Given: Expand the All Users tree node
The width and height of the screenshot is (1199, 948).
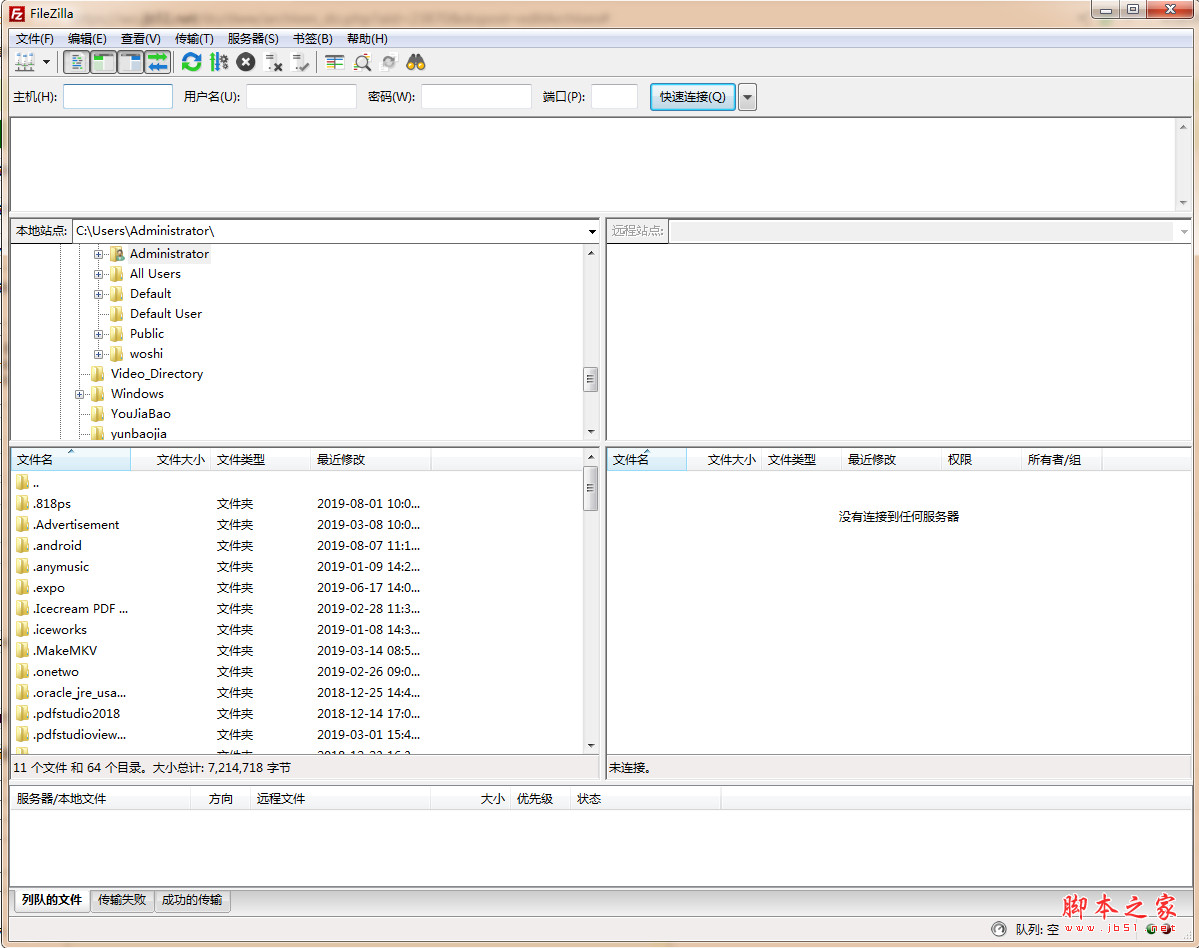Looking at the screenshot, I should tap(98, 274).
